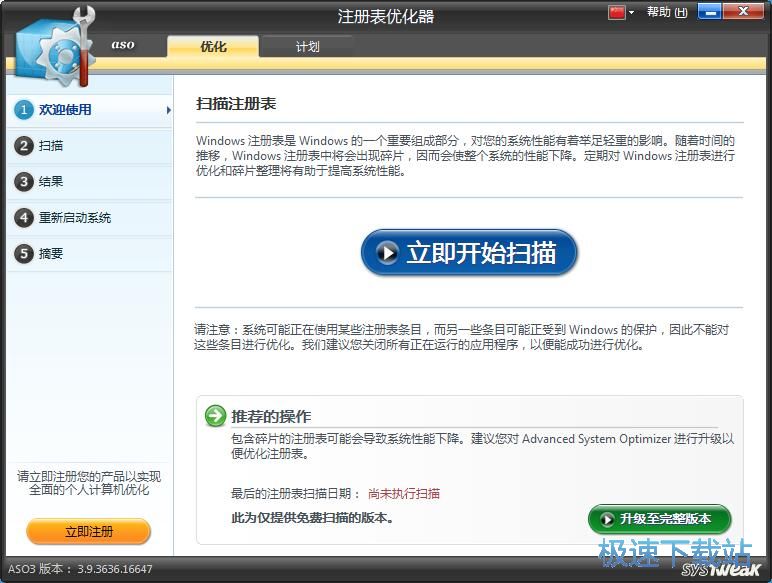Select step 2 扫描 in sidebar
Viewport: 772px width, 583px height.
pos(90,146)
